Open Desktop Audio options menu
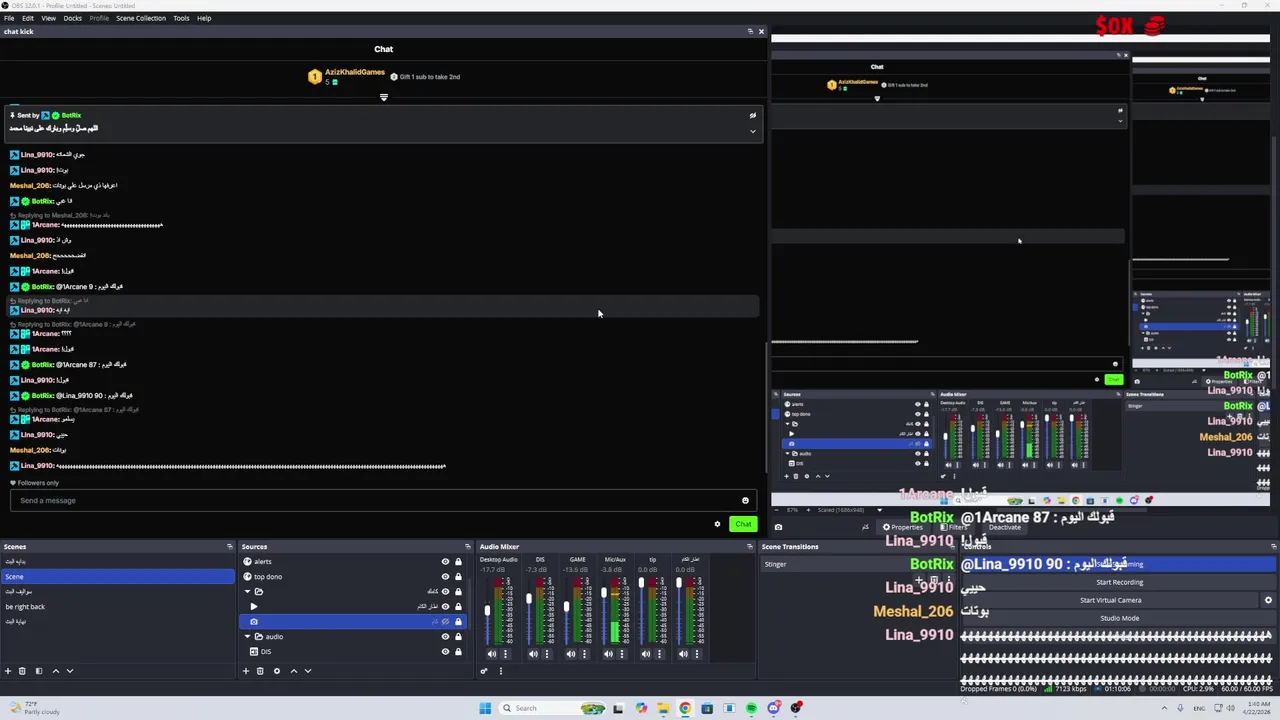Screen dimensions: 1280x720 coord(505,654)
